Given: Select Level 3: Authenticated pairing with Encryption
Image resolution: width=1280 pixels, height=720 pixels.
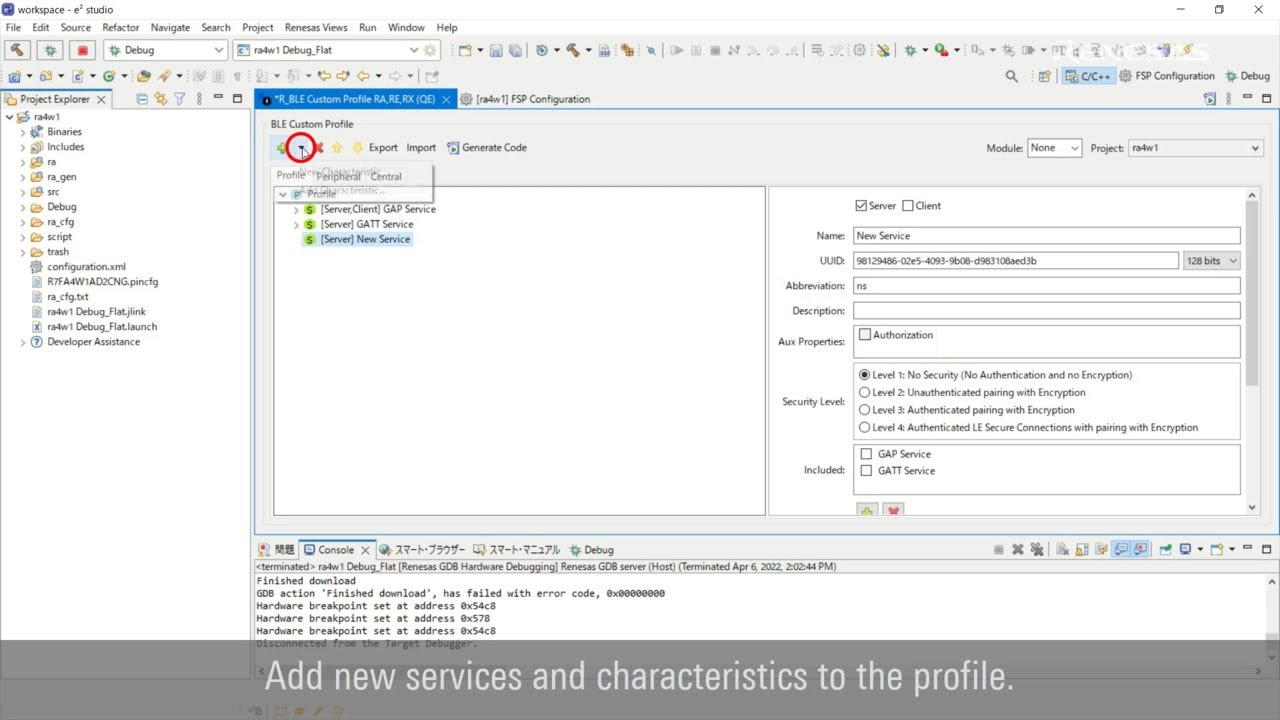Looking at the screenshot, I should (x=865, y=410).
